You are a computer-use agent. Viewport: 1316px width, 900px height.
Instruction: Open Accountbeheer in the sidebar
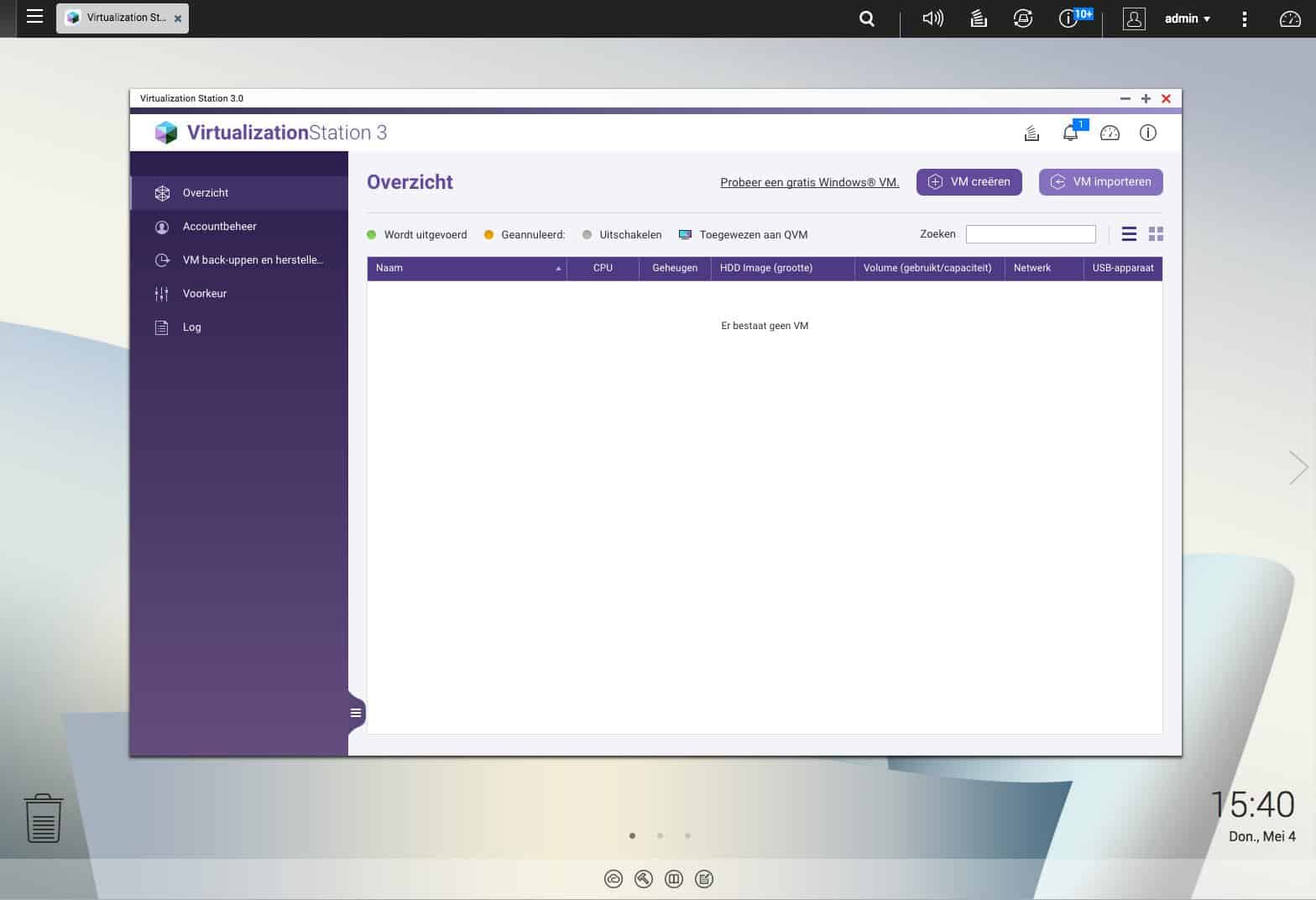239,227
